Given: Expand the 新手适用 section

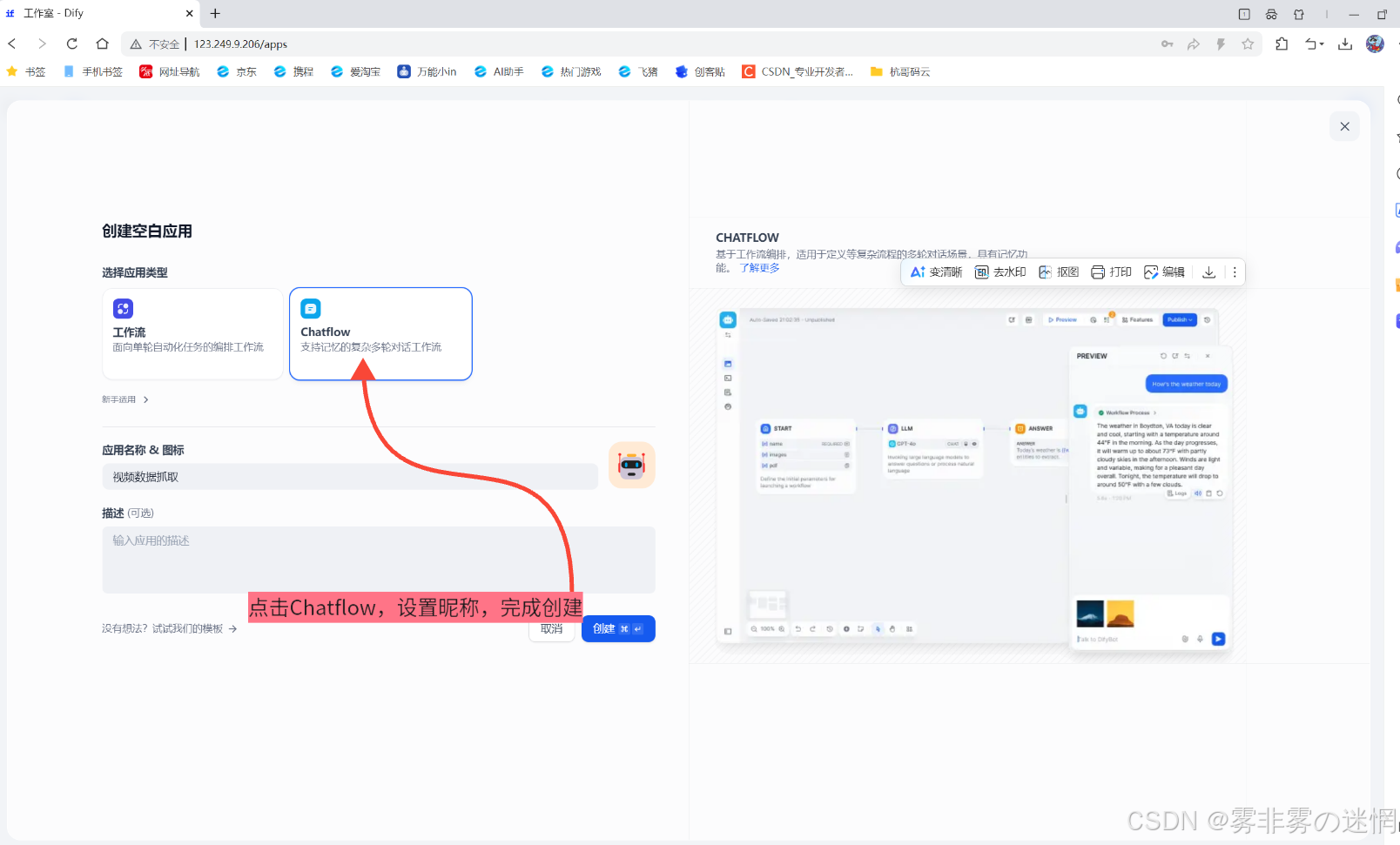Looking at the screenshot, I should (125, 399).
